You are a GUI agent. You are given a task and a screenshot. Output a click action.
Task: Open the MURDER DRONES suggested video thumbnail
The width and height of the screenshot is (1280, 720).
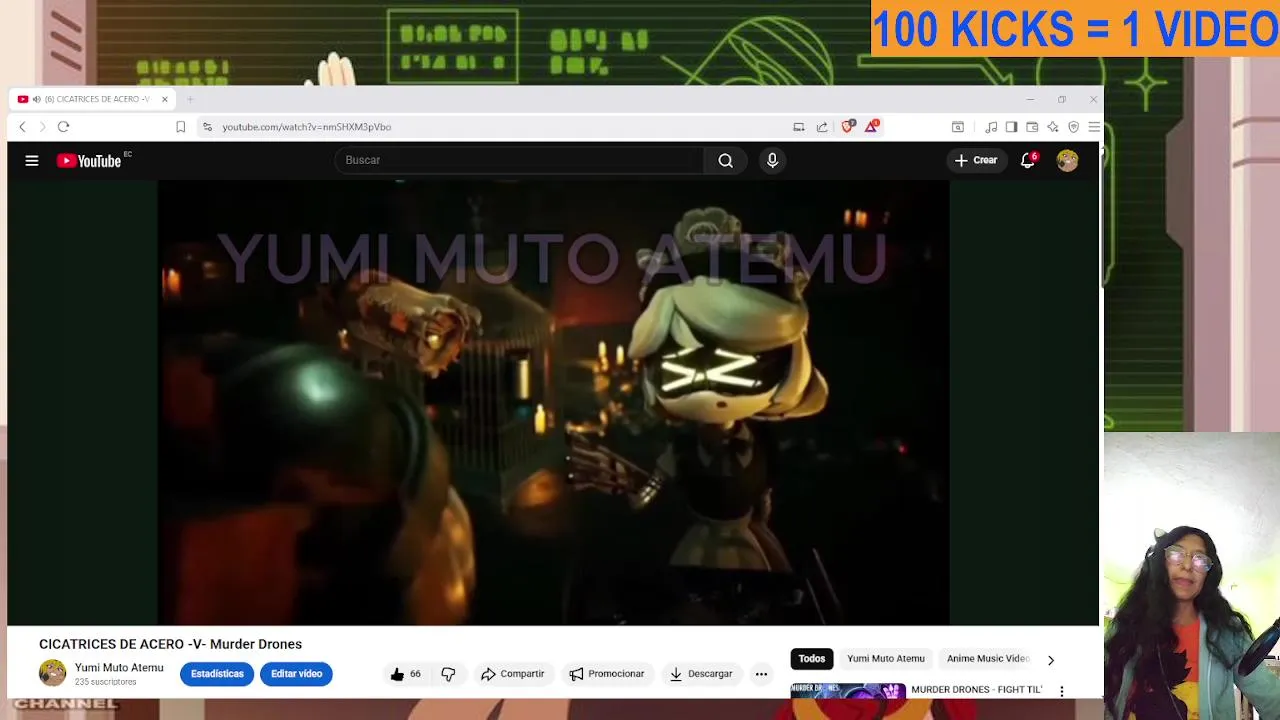[x=848, y=690]
